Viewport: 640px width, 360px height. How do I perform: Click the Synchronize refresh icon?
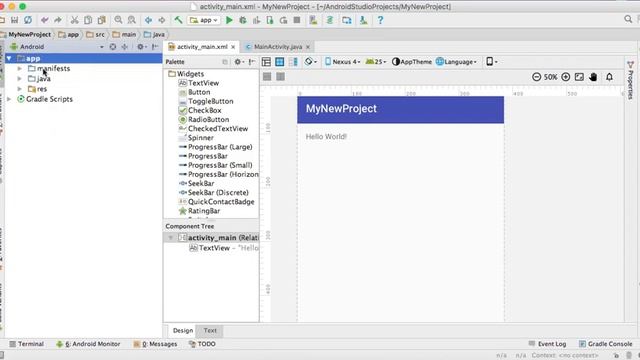[28, 20]
